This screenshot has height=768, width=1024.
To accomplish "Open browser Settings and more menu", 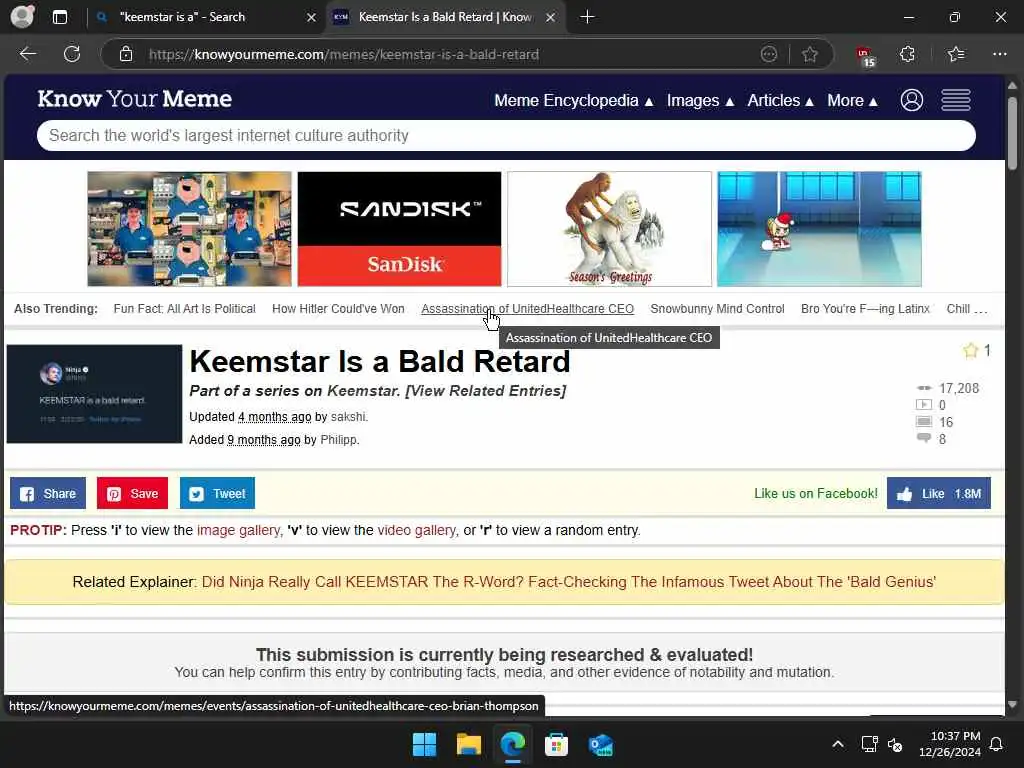I will tap(999, 54).
